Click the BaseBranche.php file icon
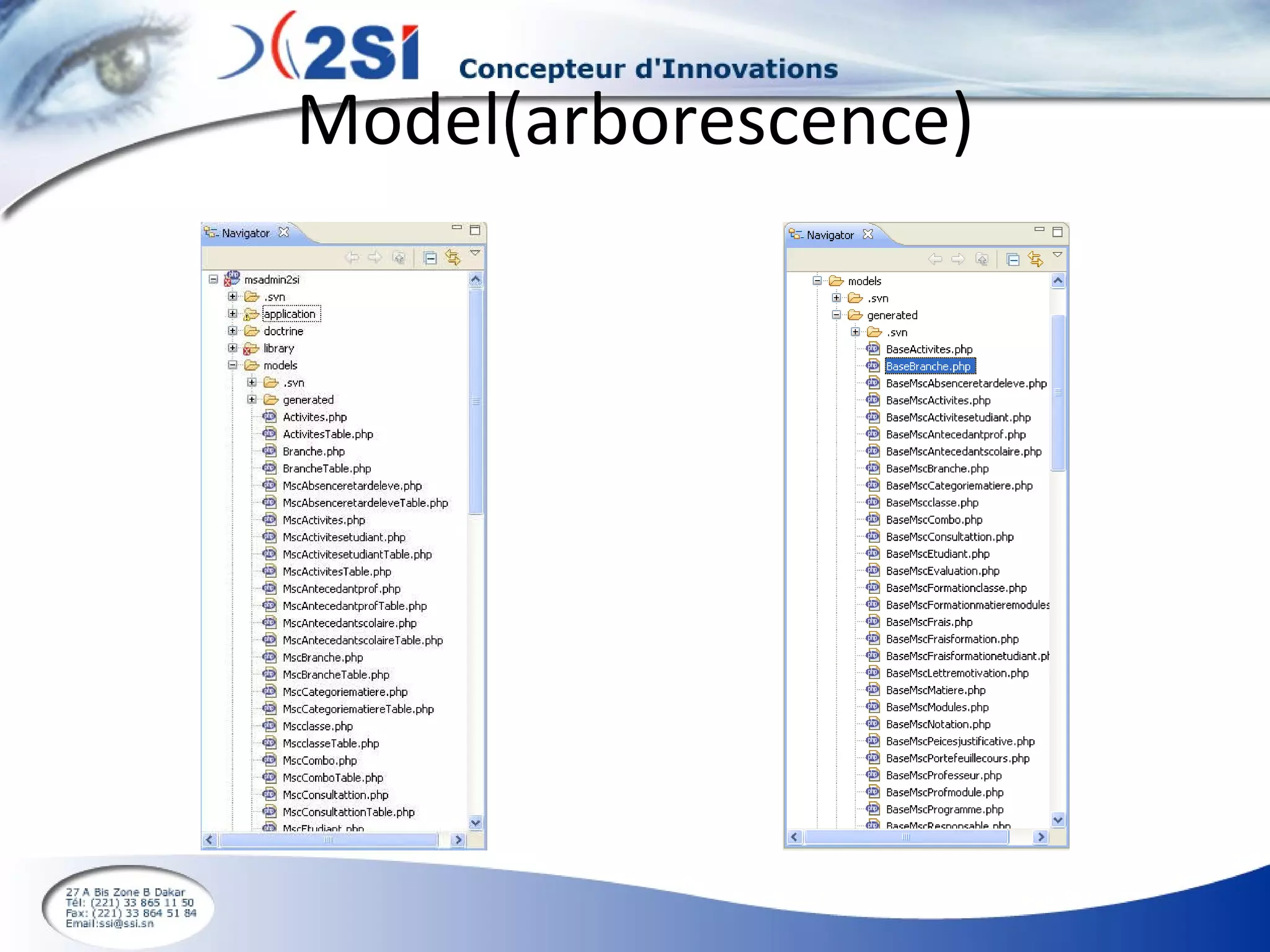 (873, 366)
